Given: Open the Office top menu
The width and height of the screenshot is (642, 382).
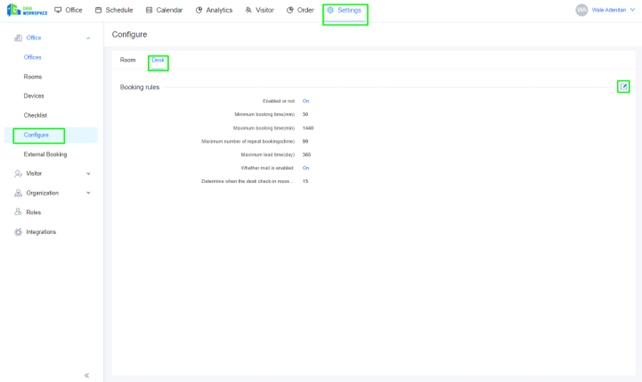Looking at the screenshot, I should tap(68, 10).
